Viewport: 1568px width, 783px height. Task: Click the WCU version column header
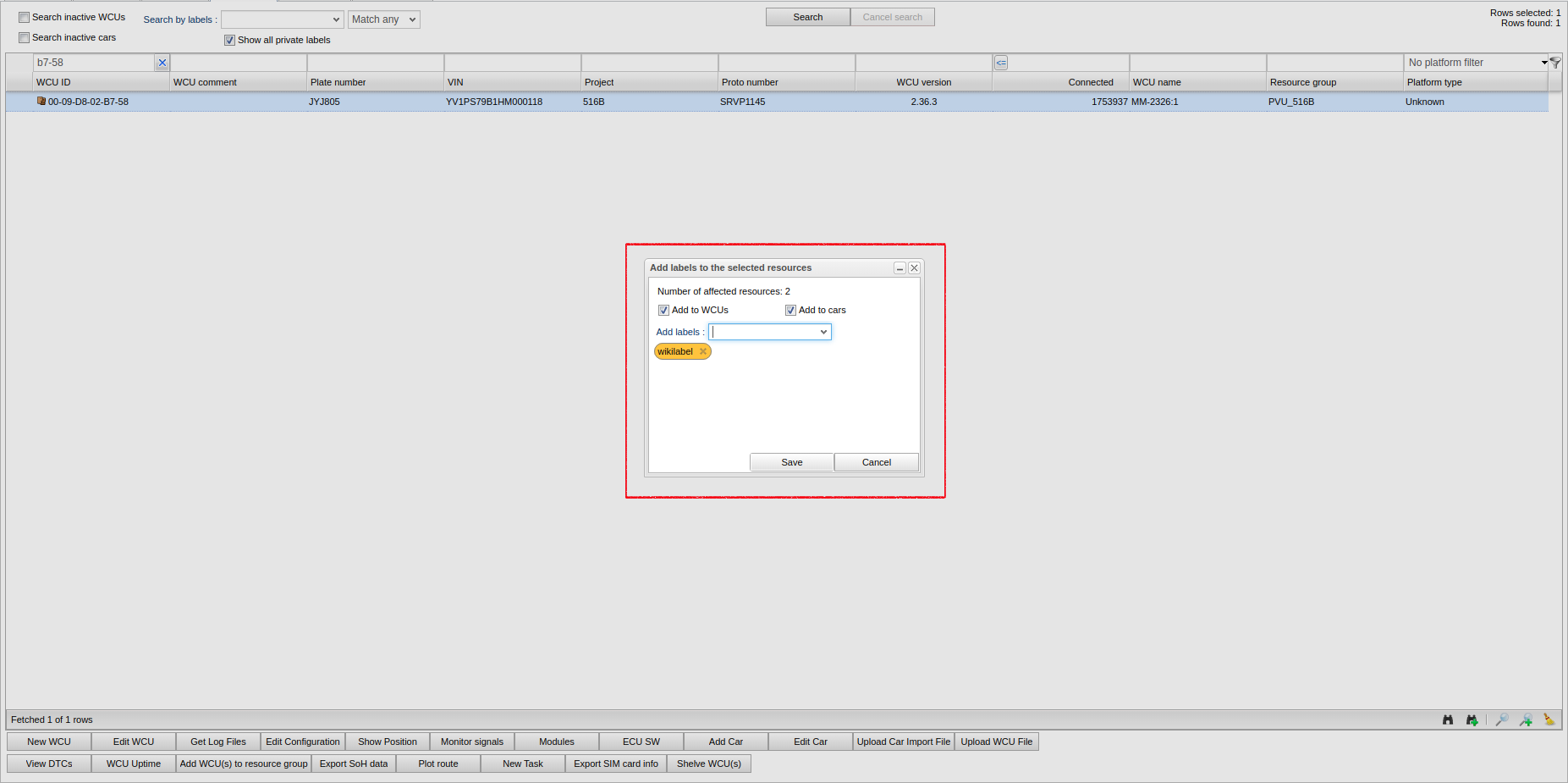pyautogui.click(x=923, y=82)
